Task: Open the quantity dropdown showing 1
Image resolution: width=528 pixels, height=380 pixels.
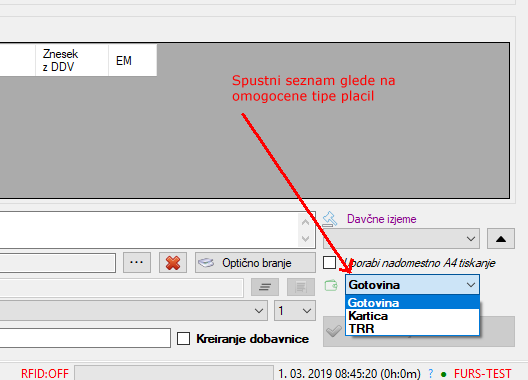Action: point(295,311)
